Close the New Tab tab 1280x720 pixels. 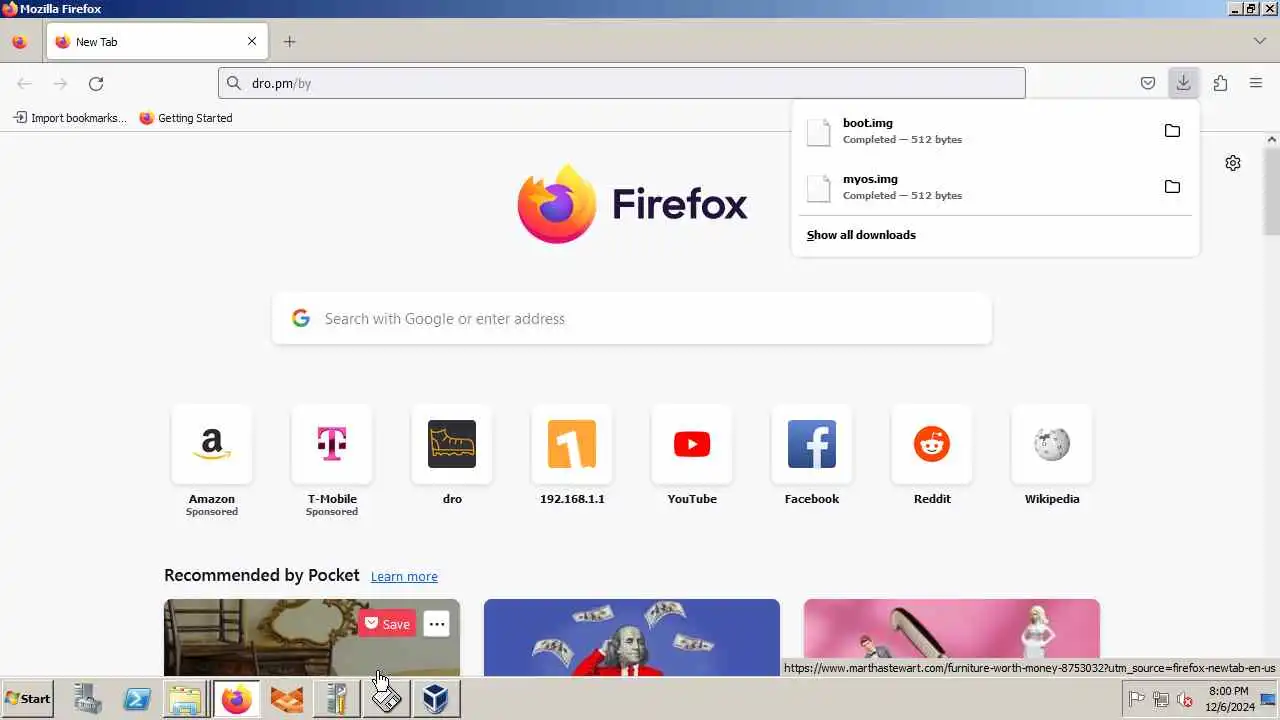point(252,42)
